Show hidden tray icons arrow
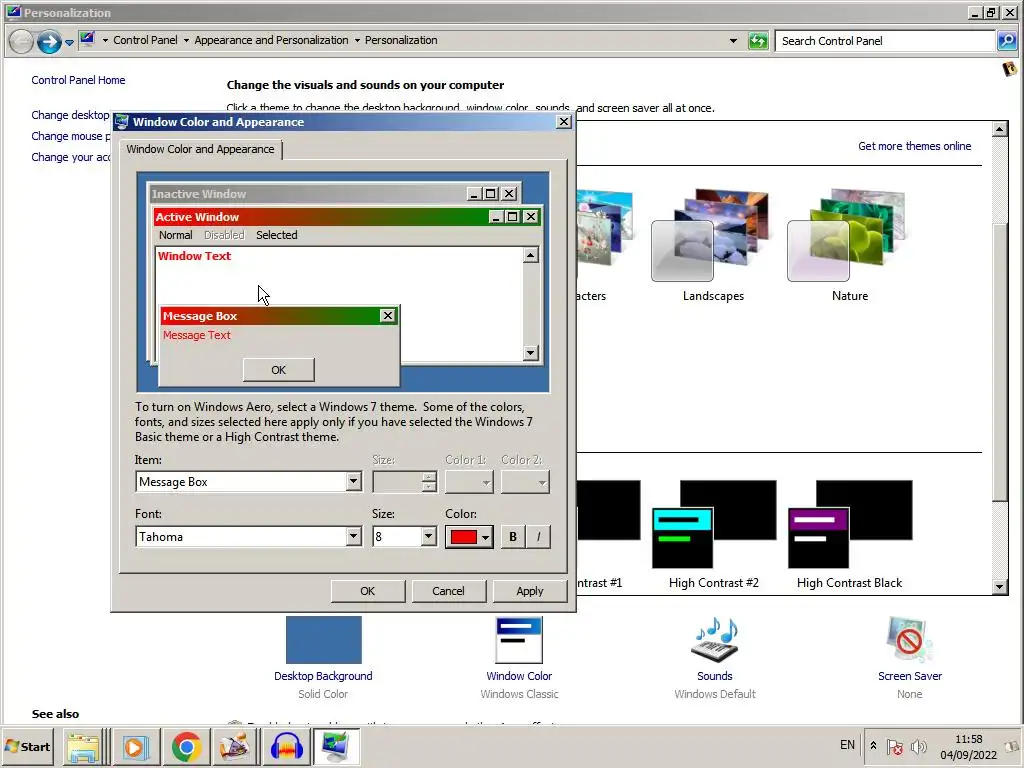 873,745
